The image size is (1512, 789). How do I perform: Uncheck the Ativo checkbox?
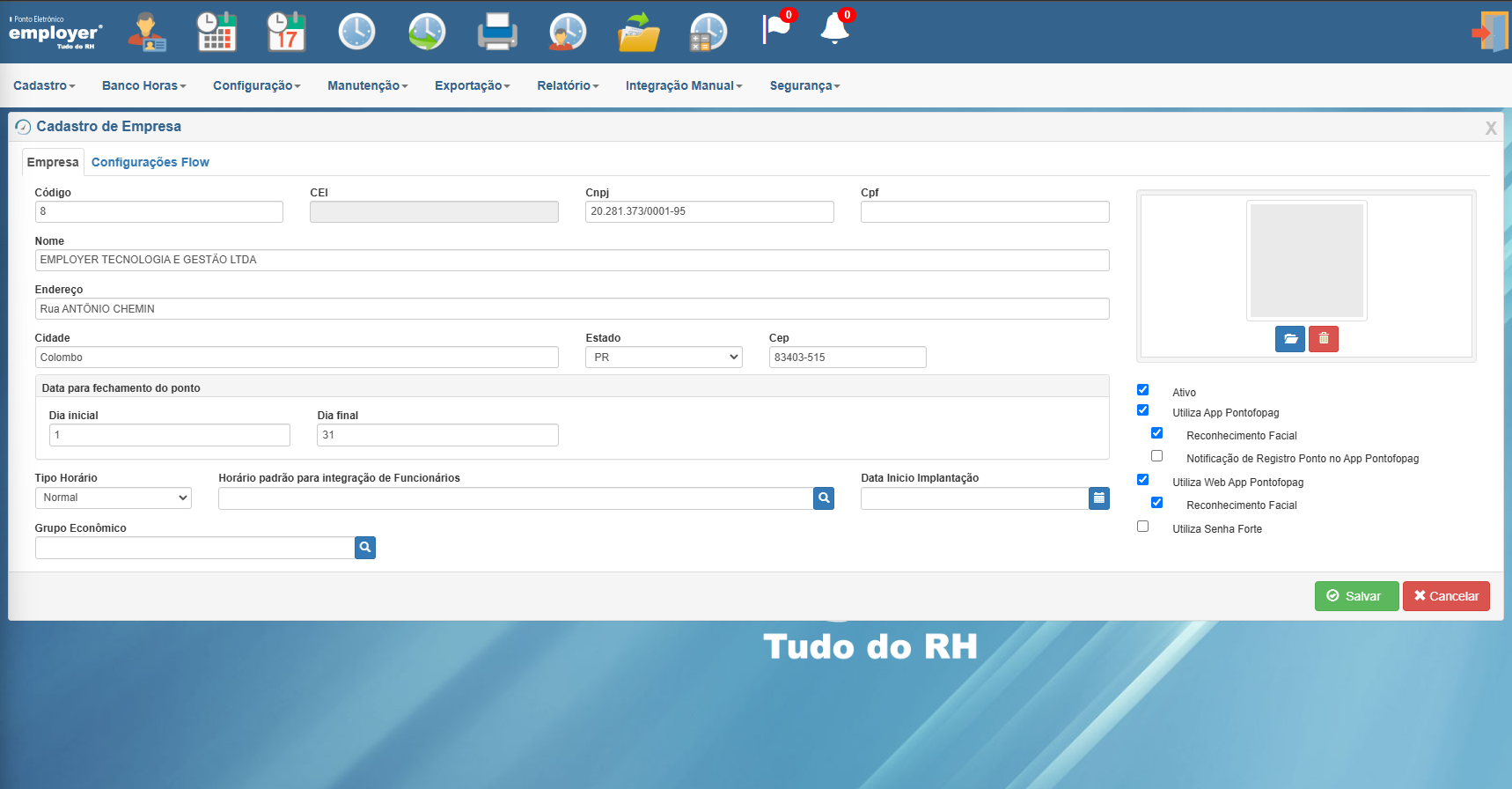point(1142,389)
